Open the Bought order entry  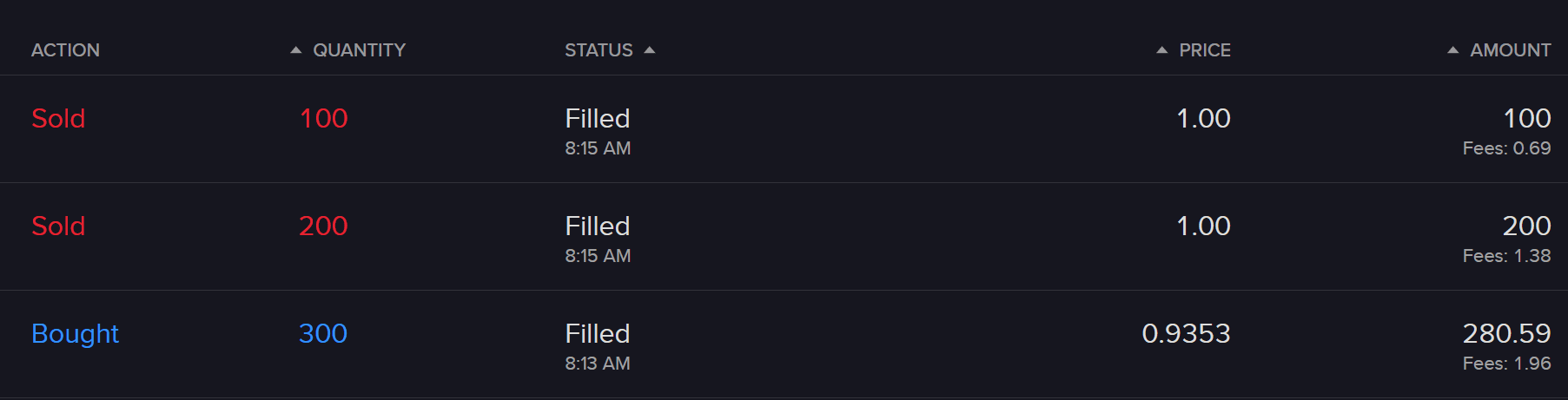coord(75,333)
